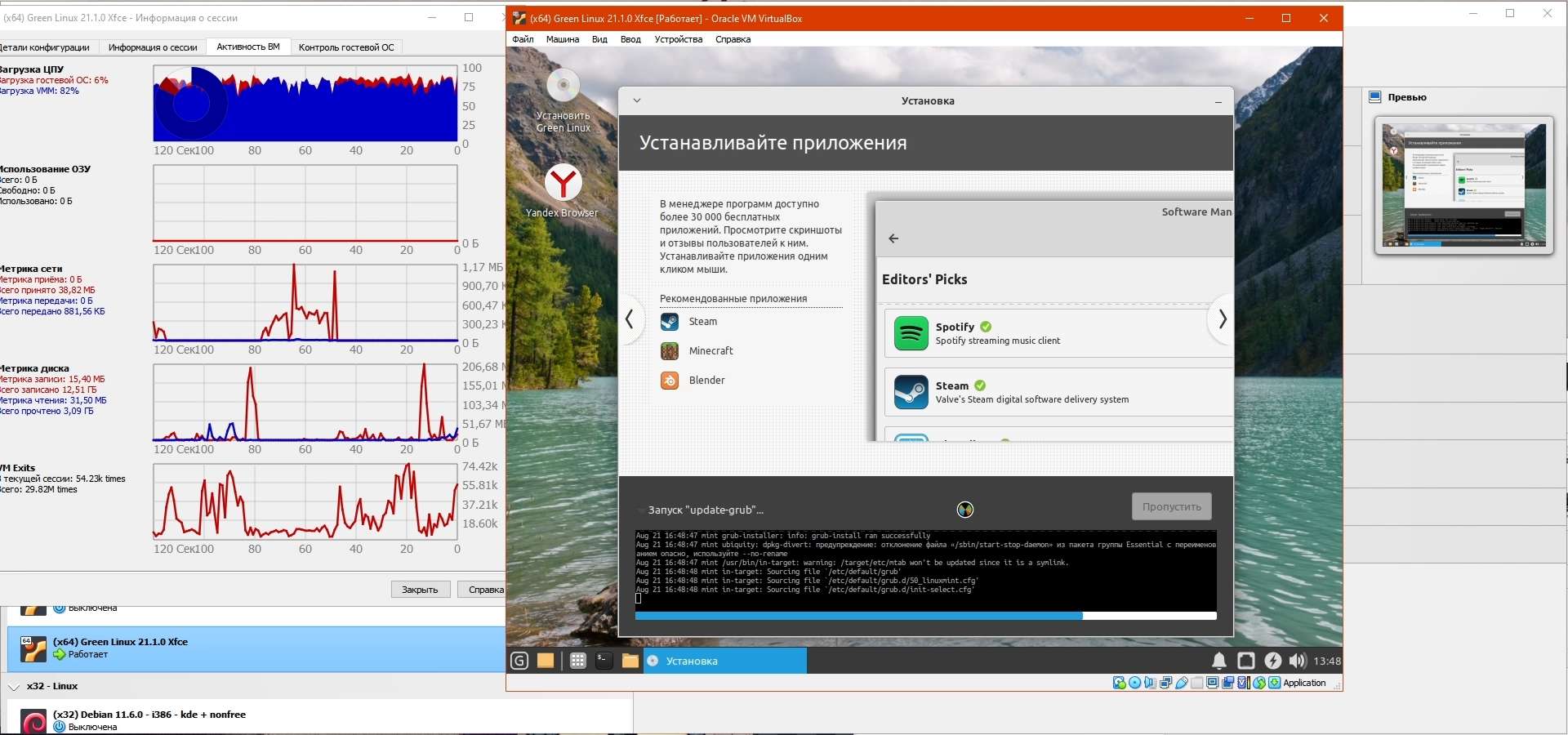Click the volume speaker icon in guest tray

[x=1298, y=661]
